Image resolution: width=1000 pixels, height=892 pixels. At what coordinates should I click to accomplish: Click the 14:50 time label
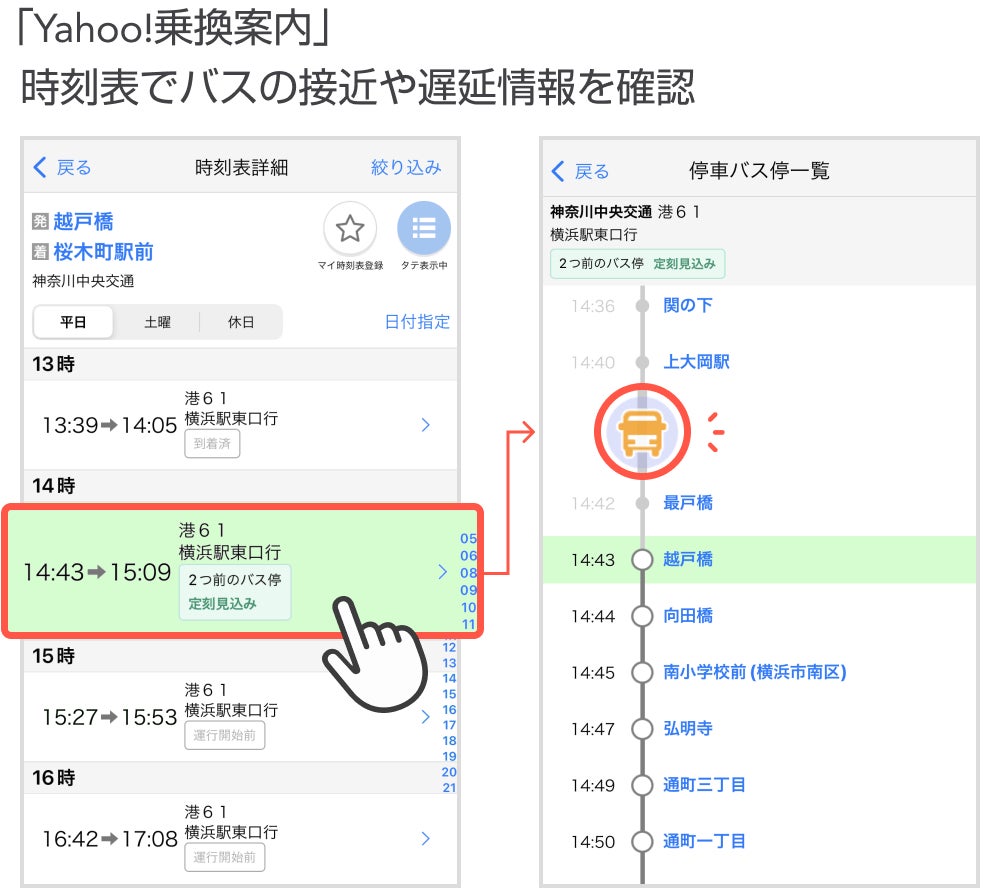(592, 842)
